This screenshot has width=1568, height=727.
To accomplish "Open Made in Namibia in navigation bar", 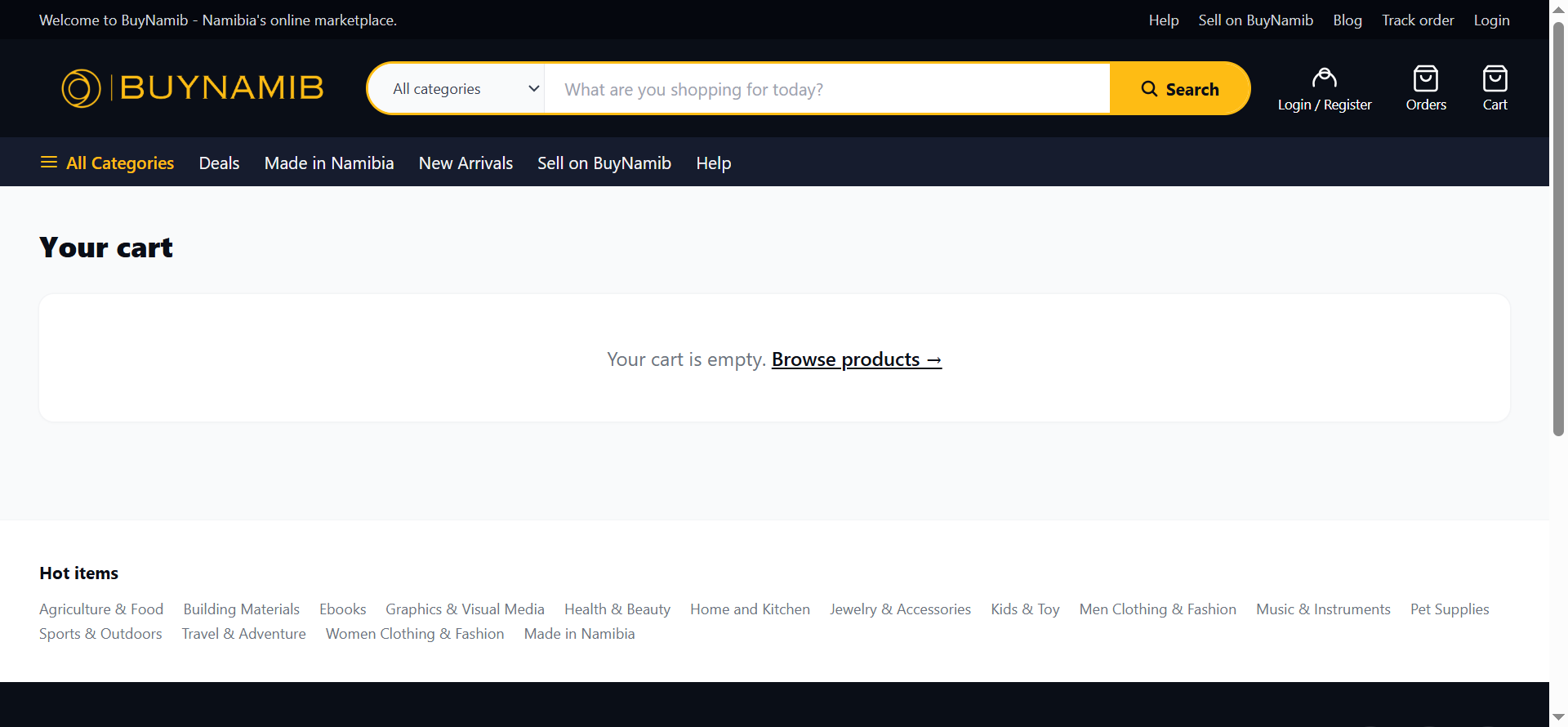I will (329, 163).
